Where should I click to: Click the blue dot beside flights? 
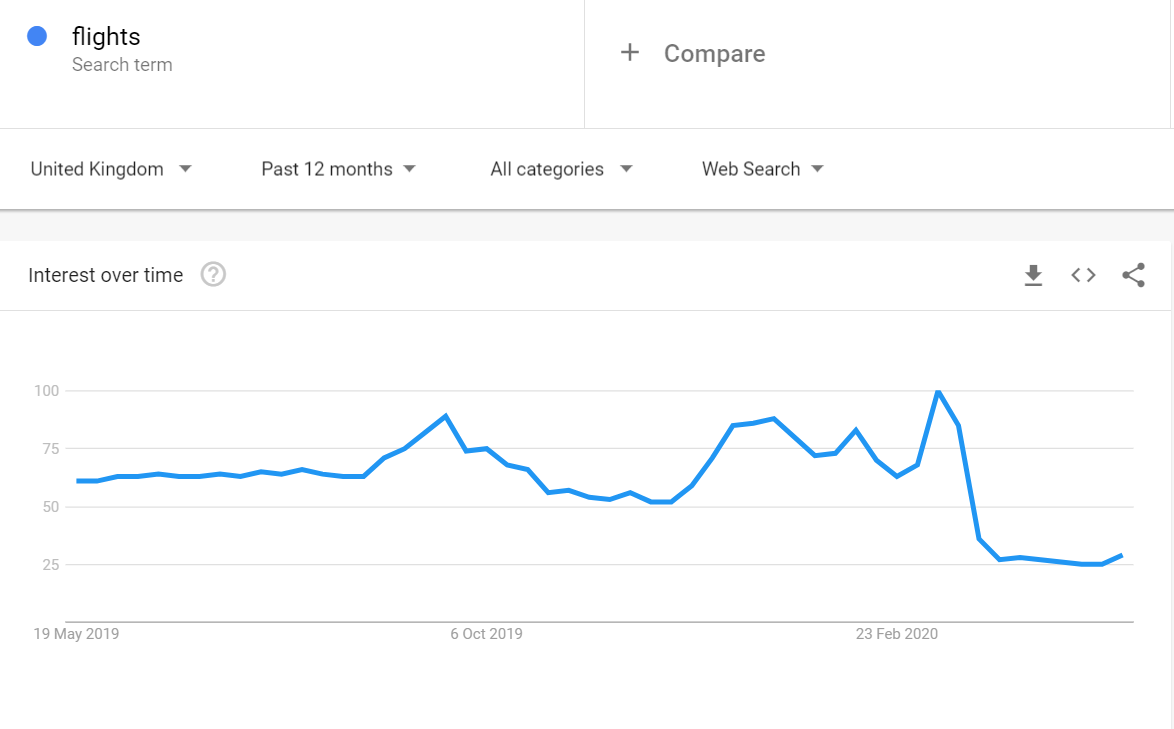tap(37, 37)
